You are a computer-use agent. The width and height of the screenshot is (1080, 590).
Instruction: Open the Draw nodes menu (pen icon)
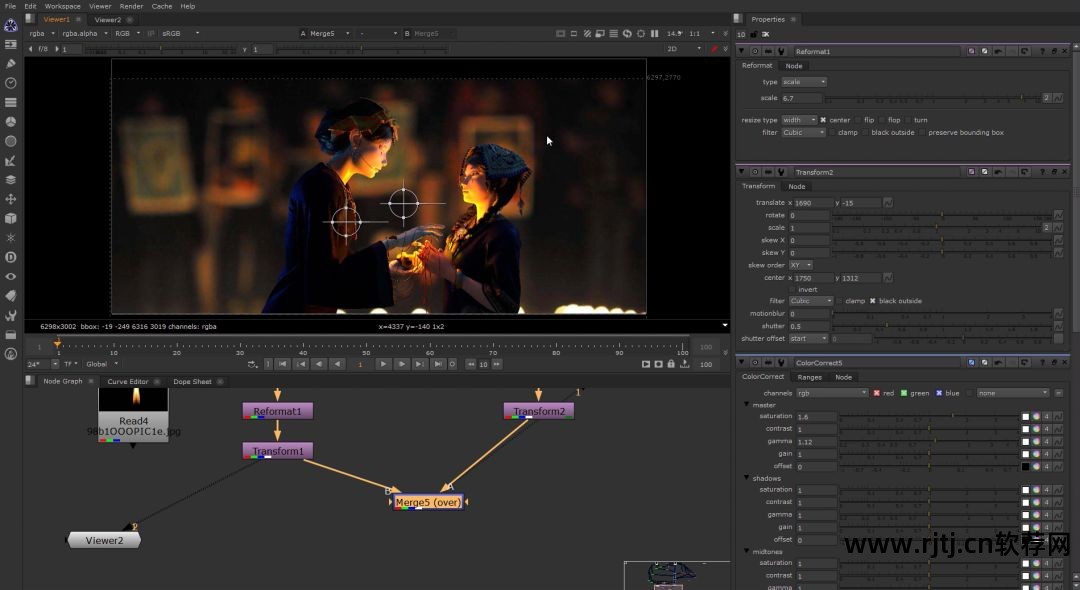click(x=11, y=64)
